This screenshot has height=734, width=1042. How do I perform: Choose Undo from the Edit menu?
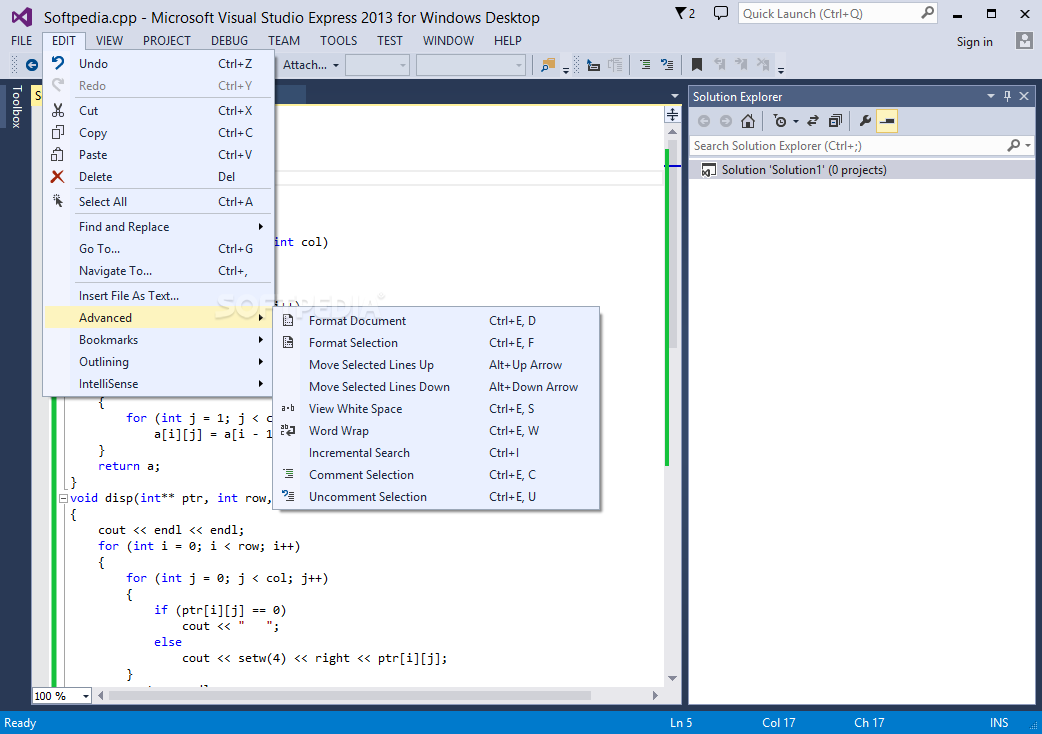[159, 64]
